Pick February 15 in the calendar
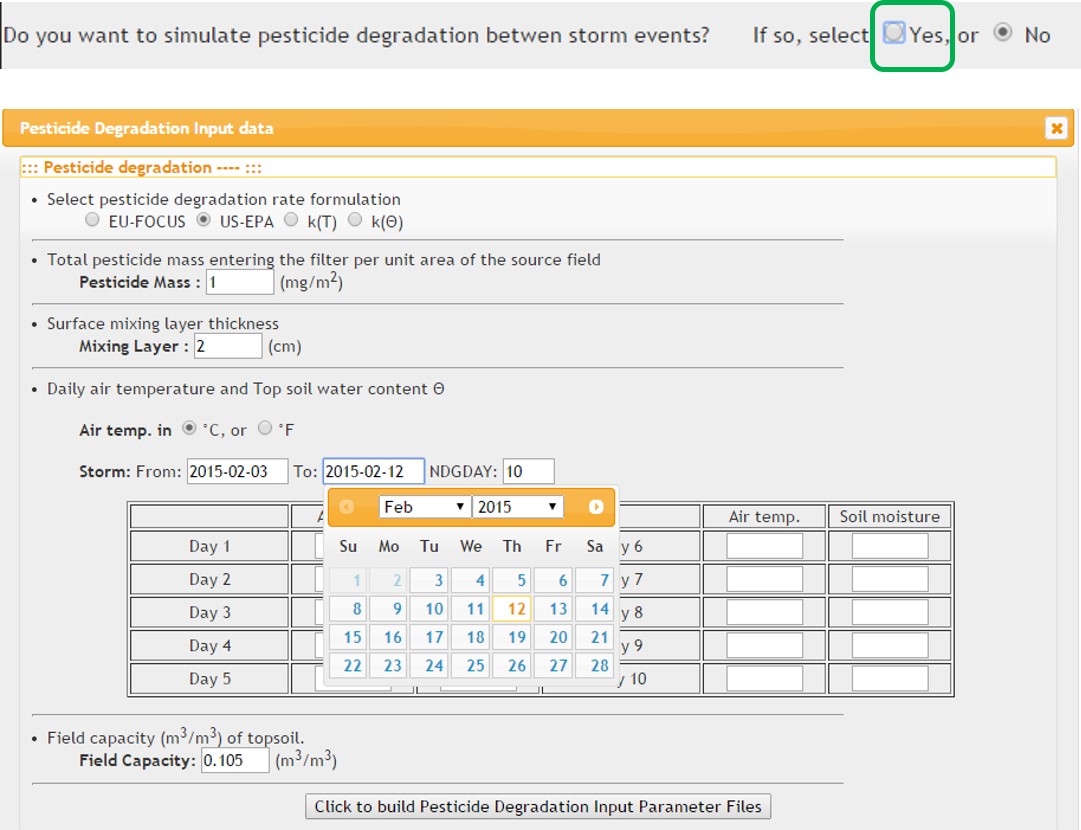This screenshot has height=830, width=1081. point(348,637)
